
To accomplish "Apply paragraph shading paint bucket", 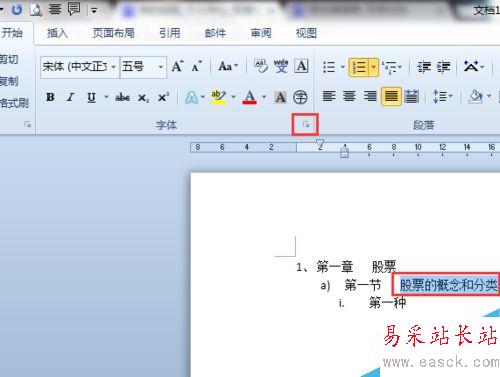I will coord(475,97).
